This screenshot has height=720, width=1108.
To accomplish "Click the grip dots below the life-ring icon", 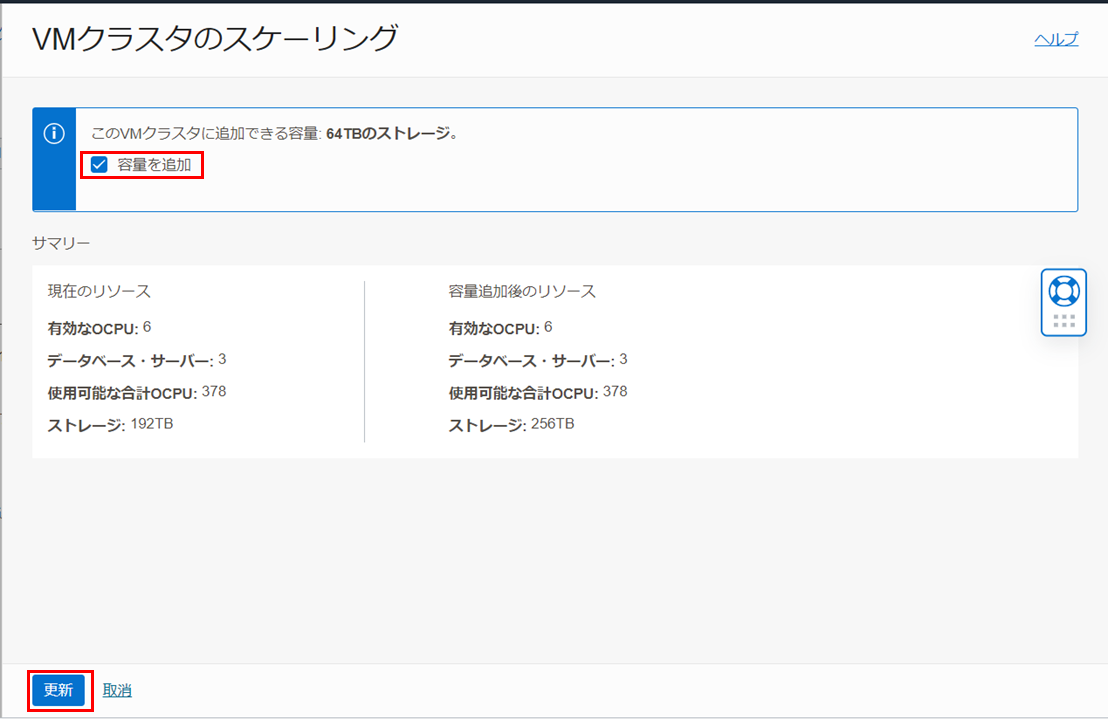I will (x=1064, y=321).
